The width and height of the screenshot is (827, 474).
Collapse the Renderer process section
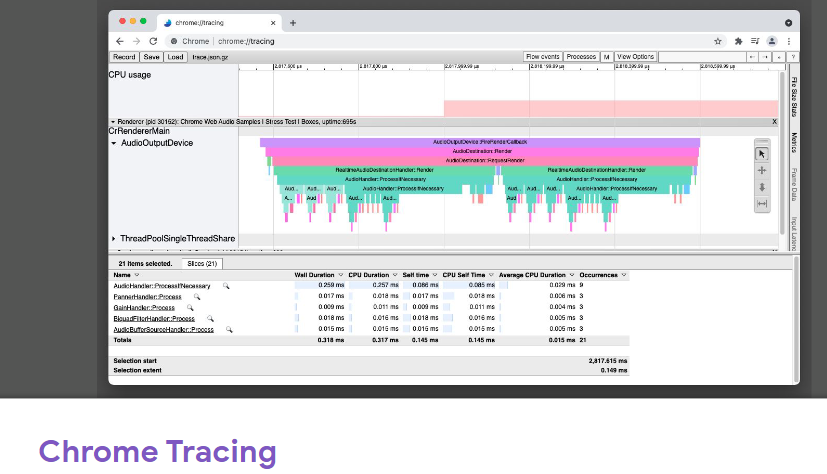coord(113,121)
